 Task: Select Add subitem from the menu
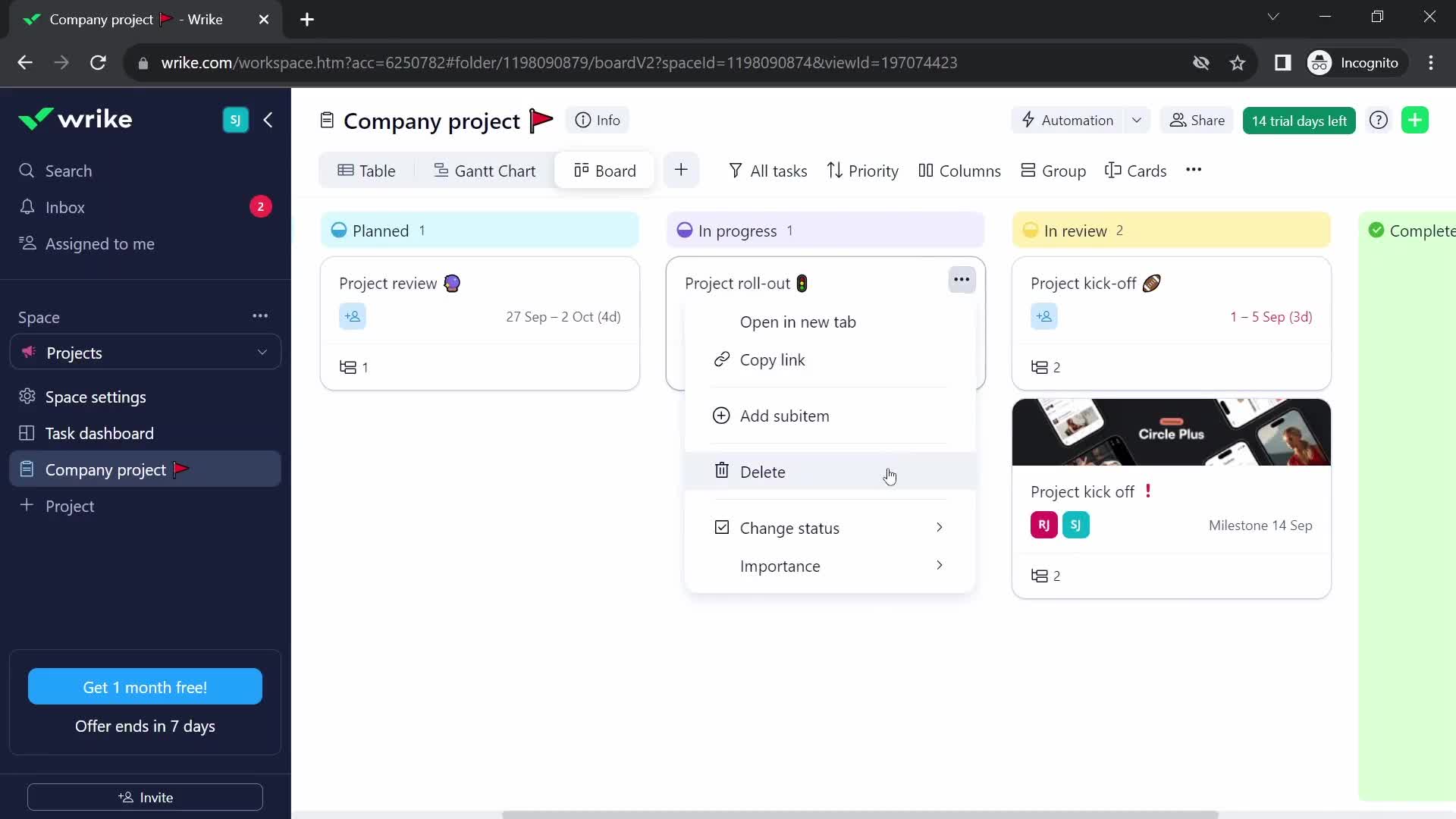[x=830, y=416]
